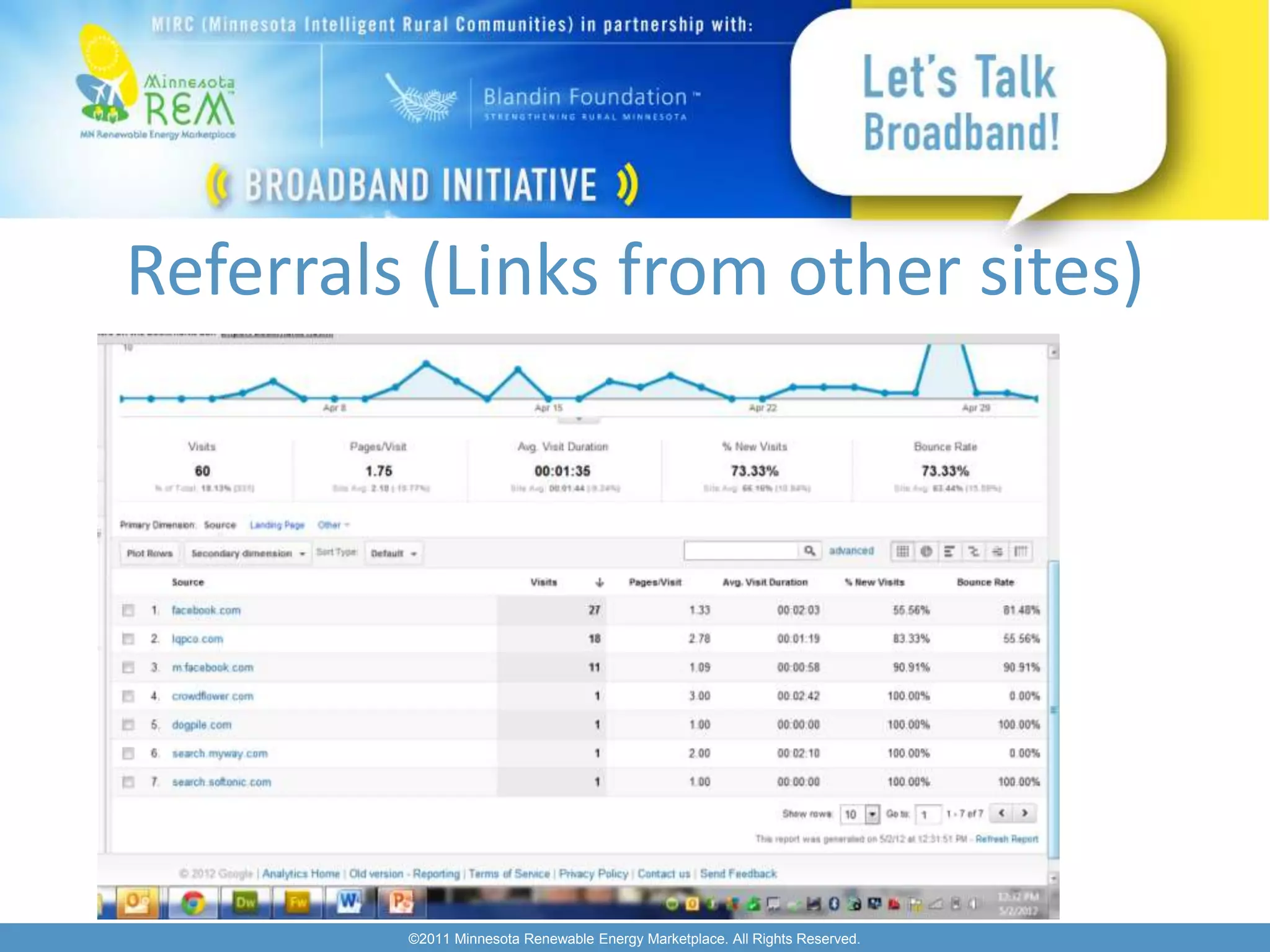The height and width of the screenshot is (952, 1270).
Task: Click the Go to page number field
Action: (928, 814)
